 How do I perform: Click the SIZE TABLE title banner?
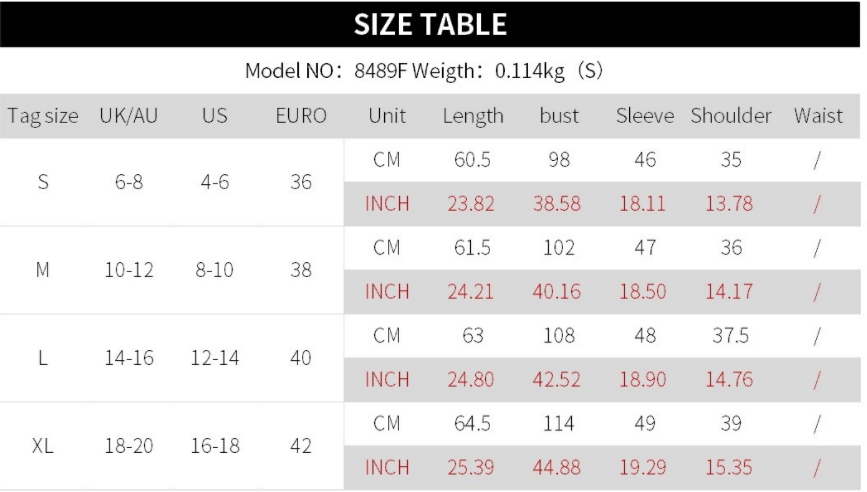pos(432,24)
